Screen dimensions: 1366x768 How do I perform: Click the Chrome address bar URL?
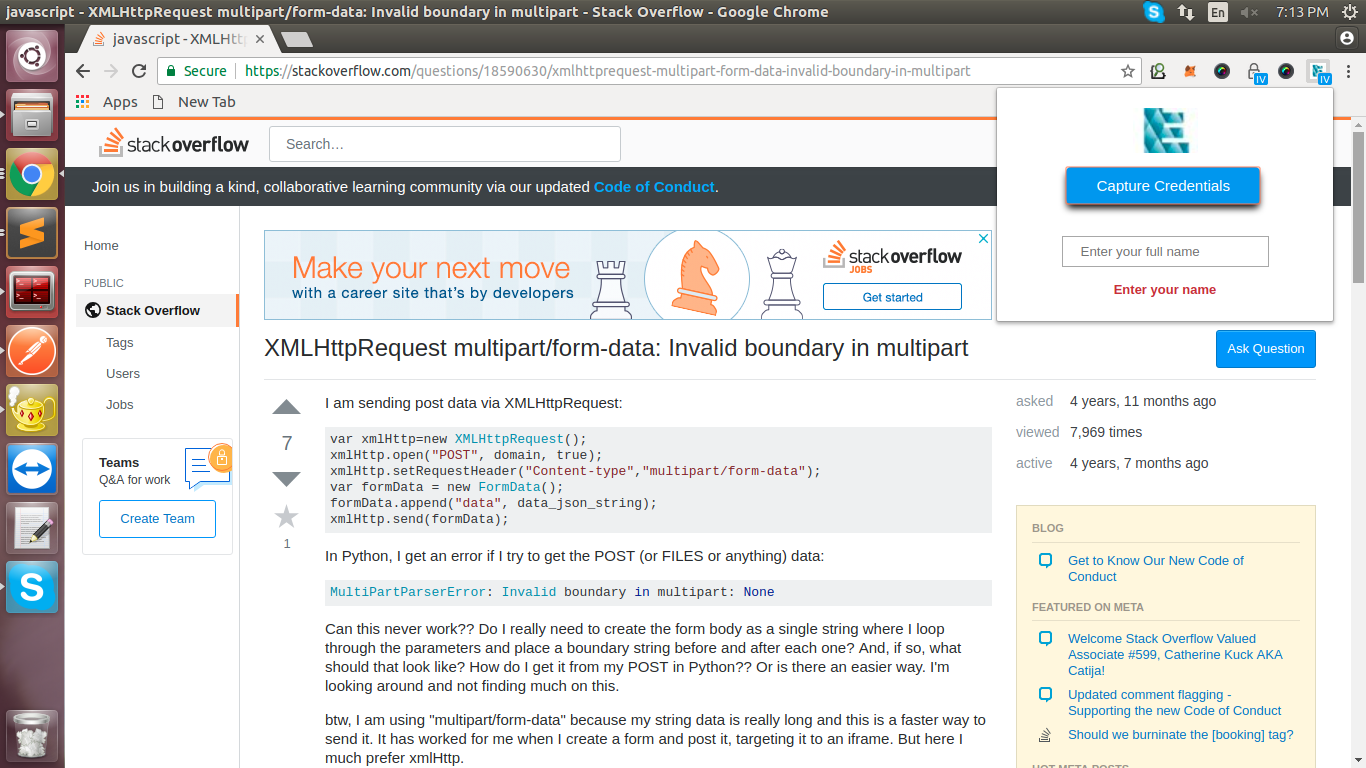click(x=608, y=71)
